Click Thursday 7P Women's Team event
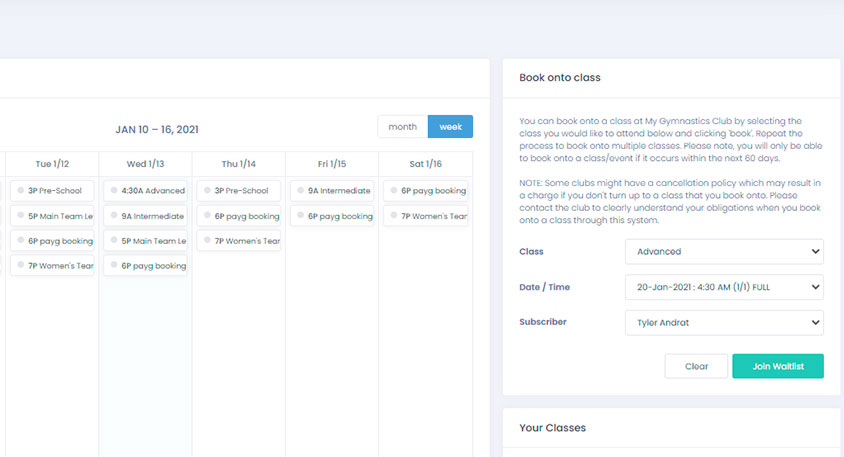 click(x=239, y=240)
